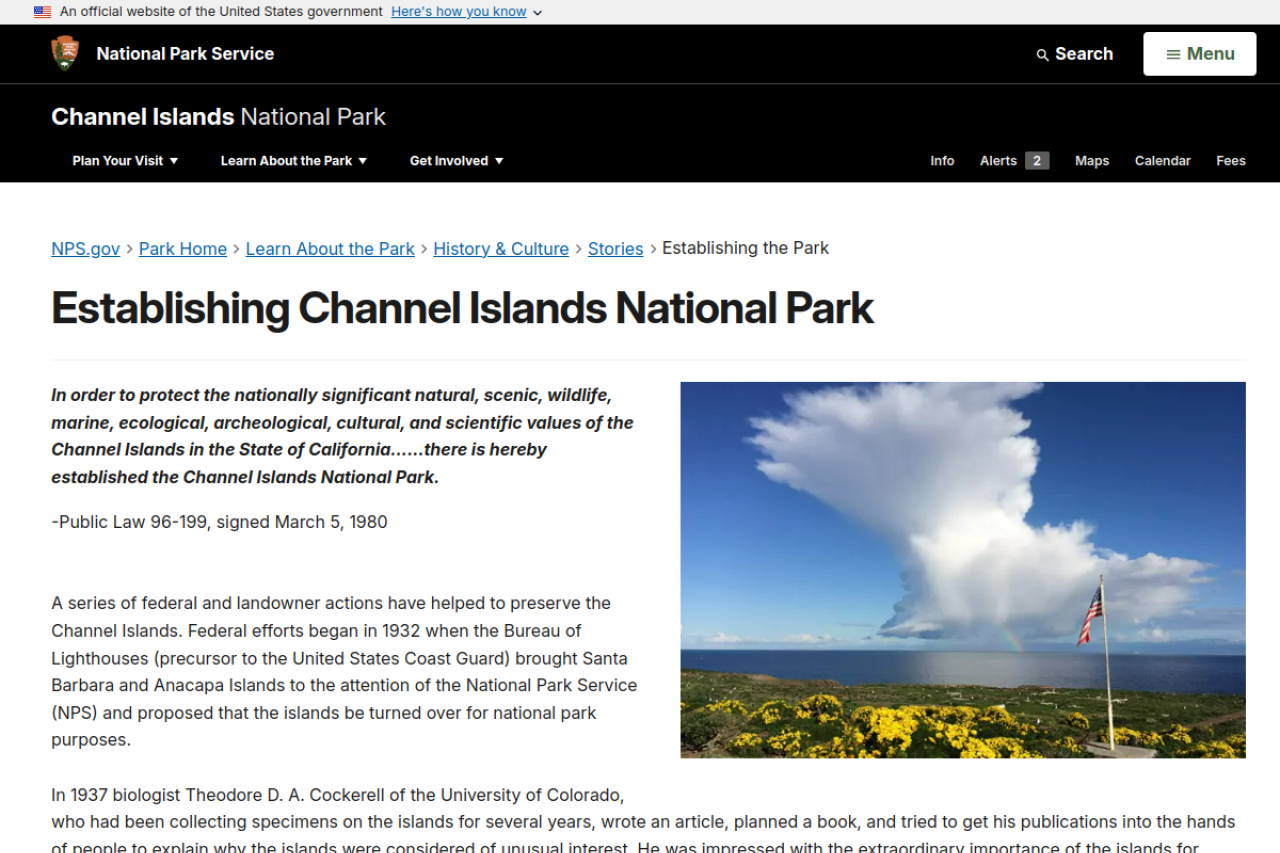The width and height of the screenshot is (1280, 853).
Task: Open the Plan Your Visit dropdown
Action: click(x=125, y=161)
